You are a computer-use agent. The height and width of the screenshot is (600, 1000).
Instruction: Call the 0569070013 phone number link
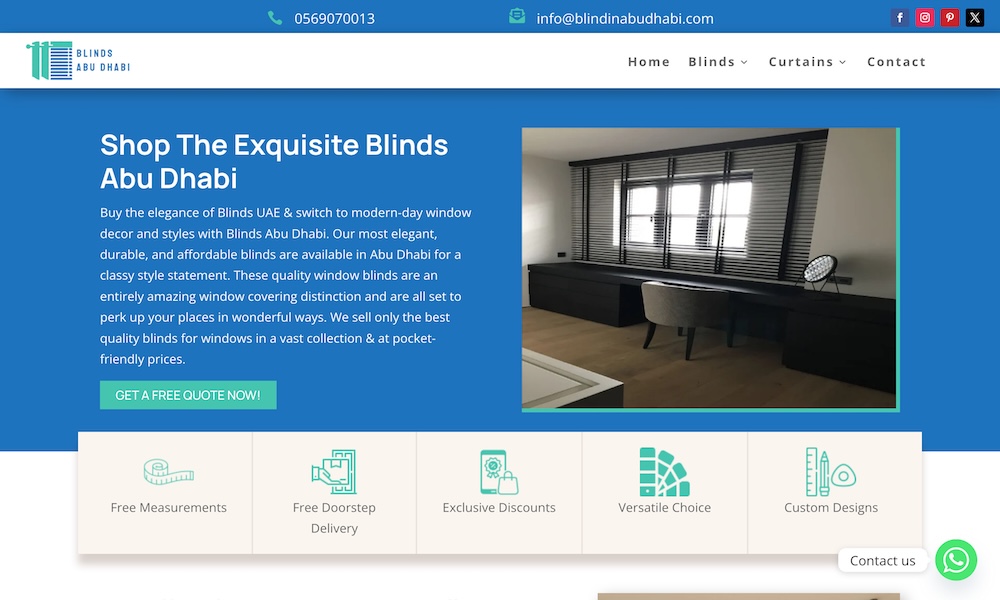click(334, 18)
